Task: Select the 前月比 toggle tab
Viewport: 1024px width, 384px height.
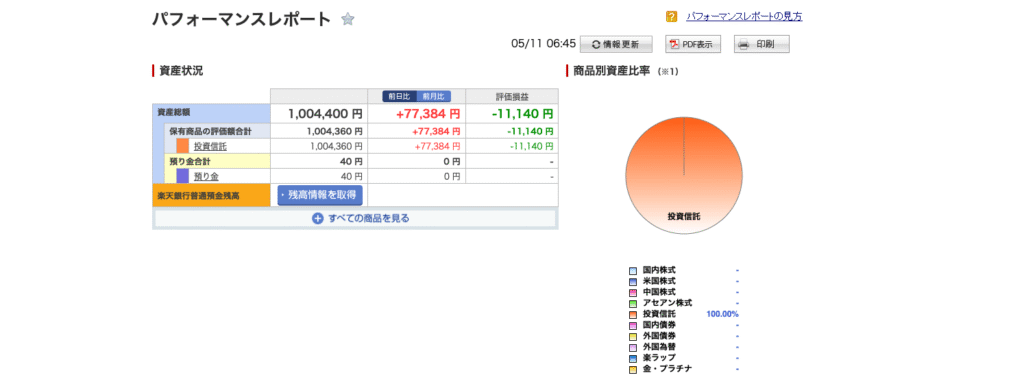Action: (433, 96)
